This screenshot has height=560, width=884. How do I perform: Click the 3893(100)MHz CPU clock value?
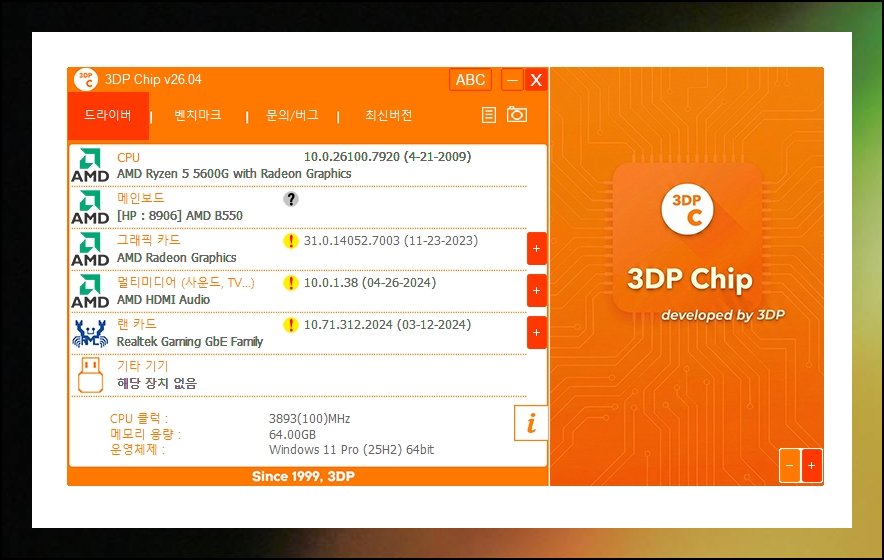point(310,419)
